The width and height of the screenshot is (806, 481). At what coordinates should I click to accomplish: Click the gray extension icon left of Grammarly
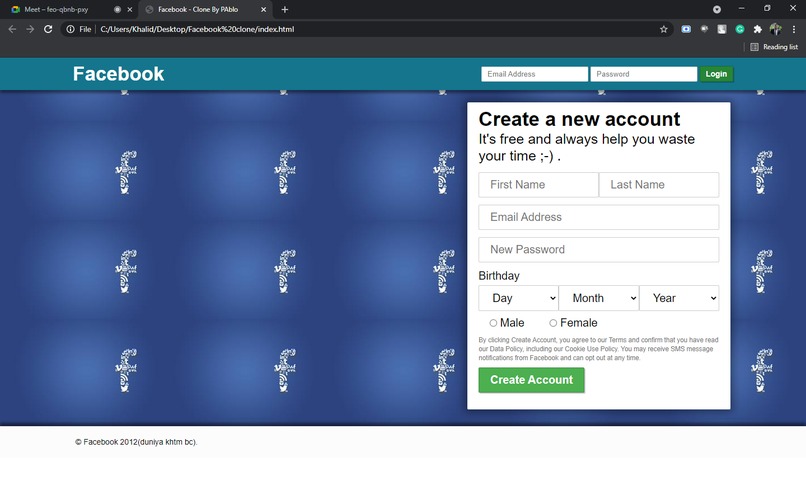[722, 29]
